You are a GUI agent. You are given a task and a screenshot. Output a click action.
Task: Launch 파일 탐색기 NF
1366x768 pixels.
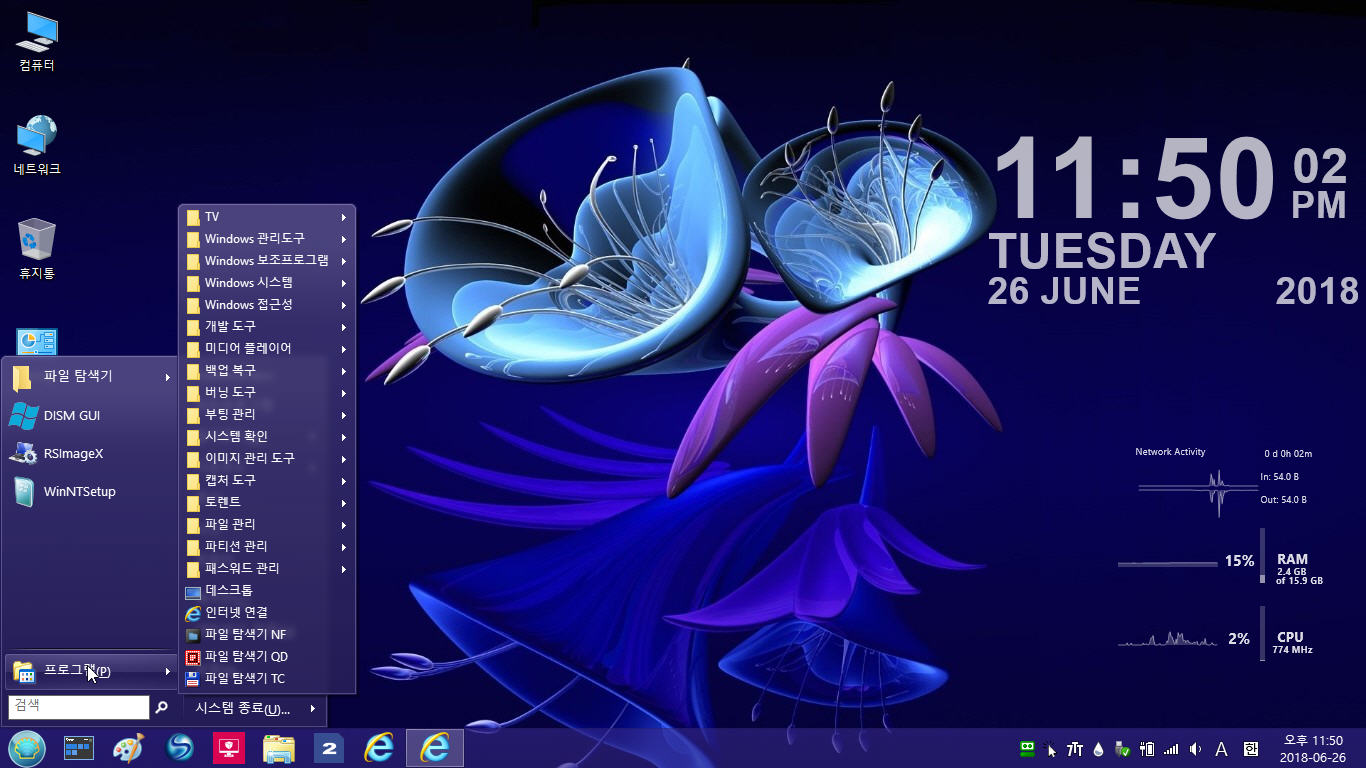266,635
